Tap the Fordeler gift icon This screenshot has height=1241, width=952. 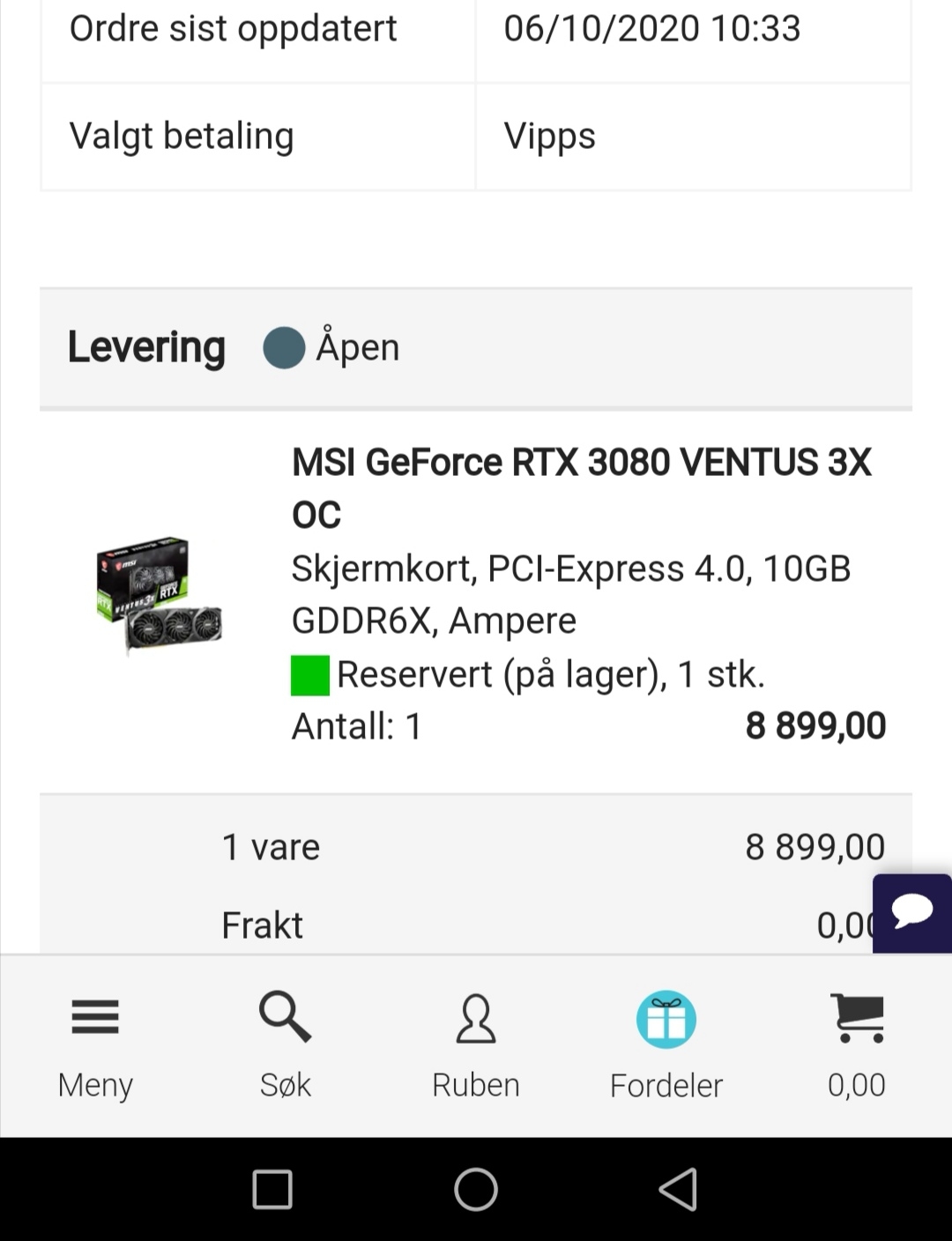[x=666, y=1019]
